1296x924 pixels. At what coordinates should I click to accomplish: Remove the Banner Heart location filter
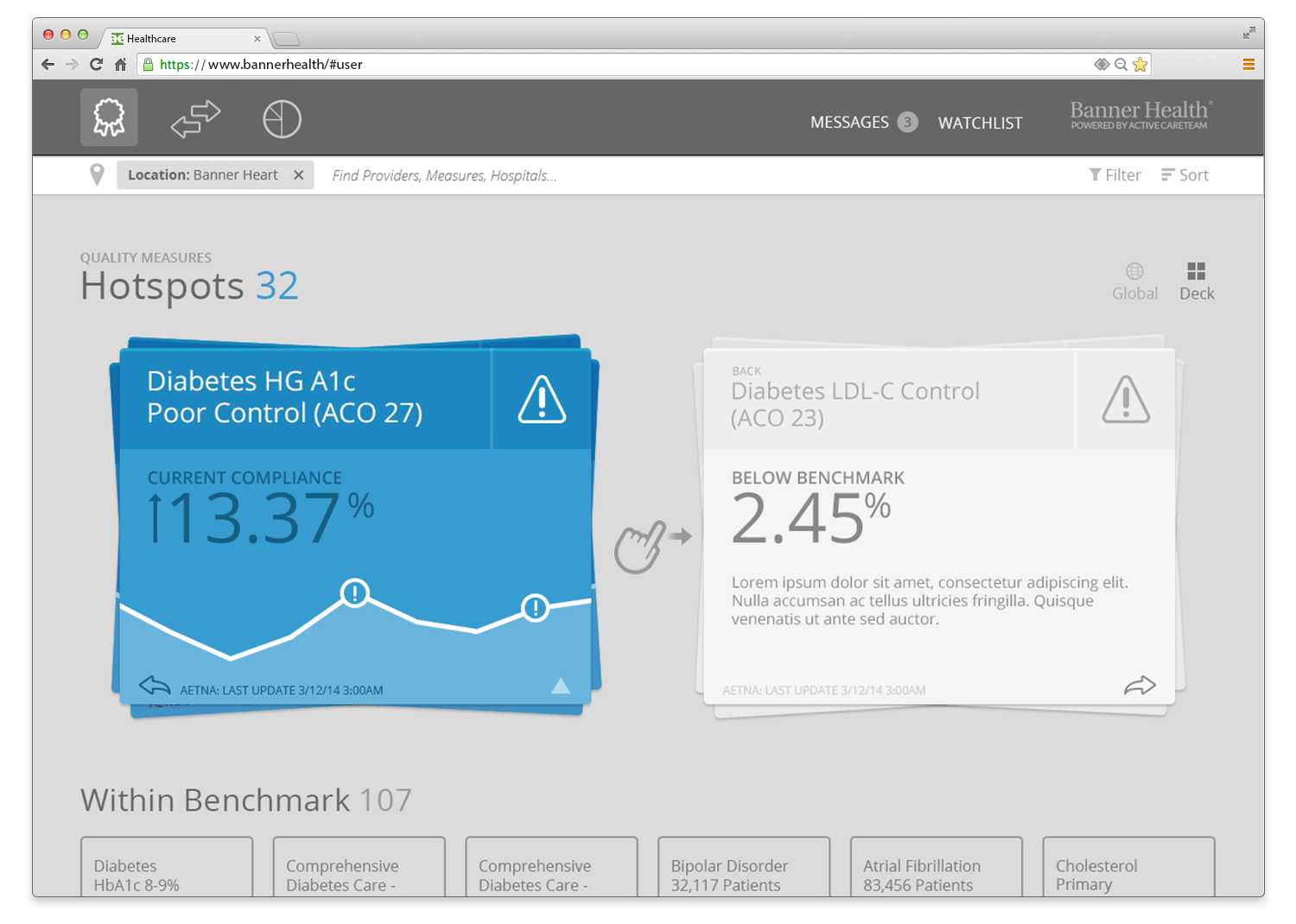[x=298, y=174]
